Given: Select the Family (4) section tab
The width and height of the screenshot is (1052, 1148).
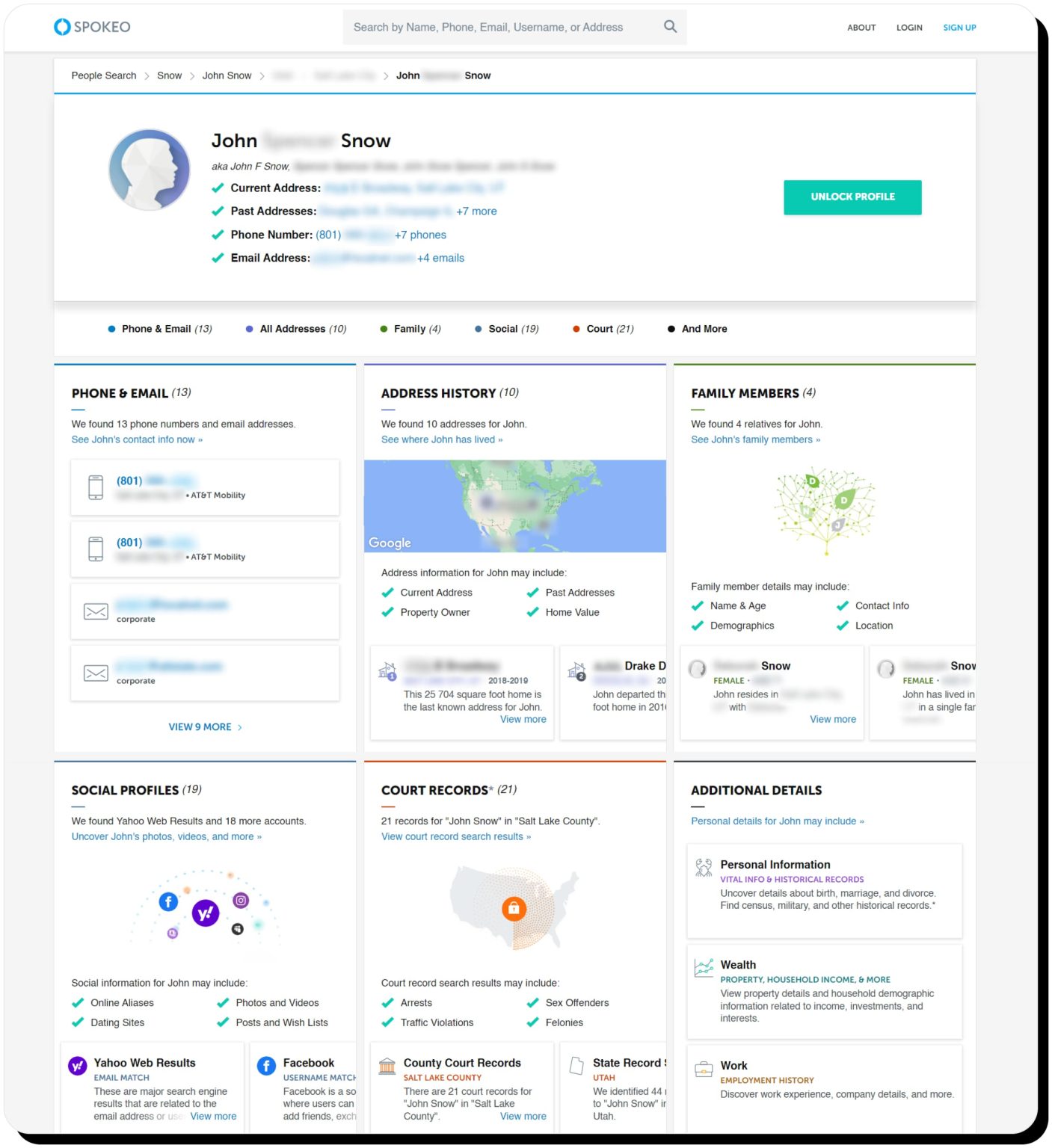Looking at the screenshot, I should 410,329.
